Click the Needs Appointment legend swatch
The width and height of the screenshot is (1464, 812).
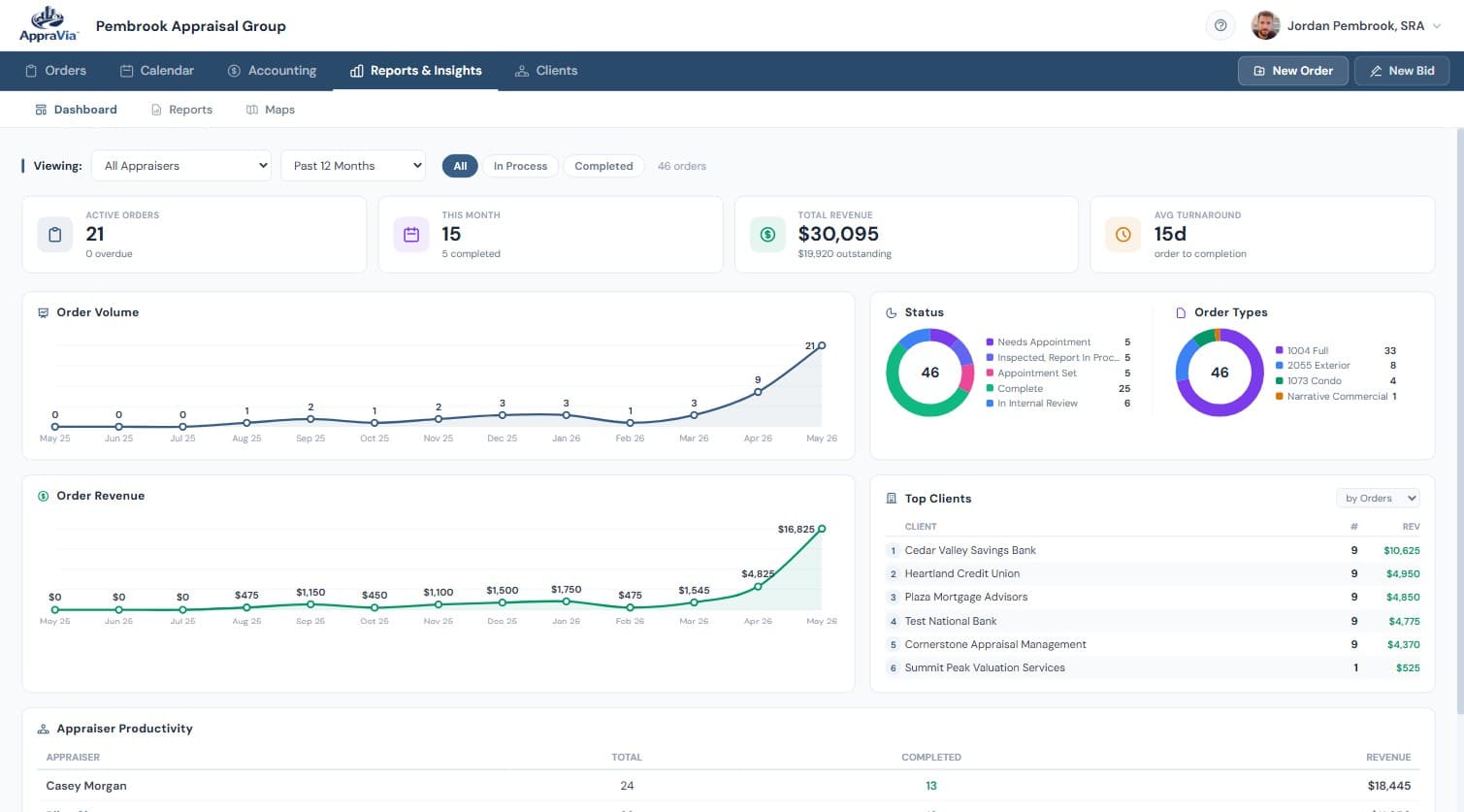point(990,342)
